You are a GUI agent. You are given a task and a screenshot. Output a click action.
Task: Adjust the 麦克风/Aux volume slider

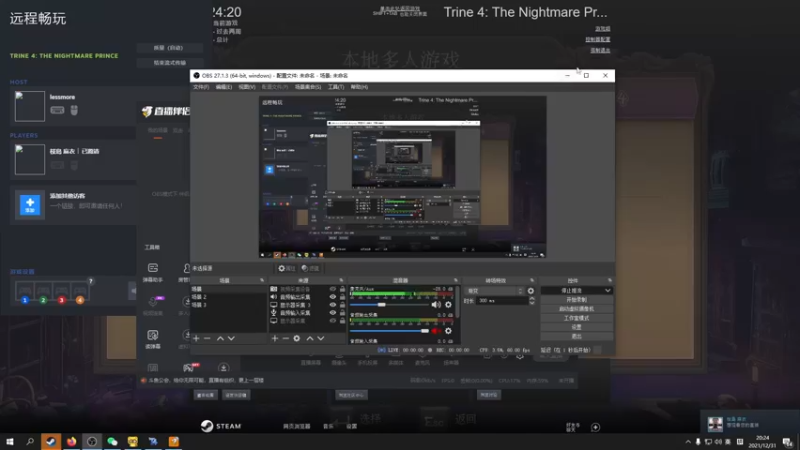[x=389, y=305]
